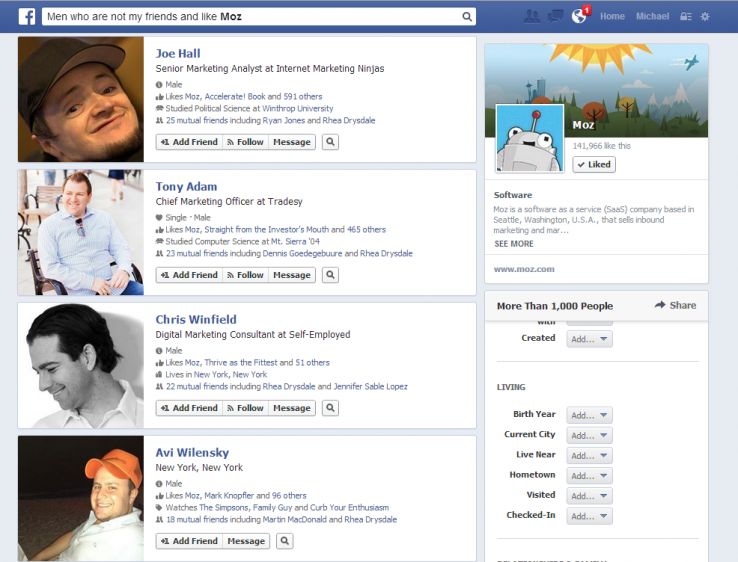Open the Hometown filter dropdown
738x562 pixels.
(x=589, y=476)
